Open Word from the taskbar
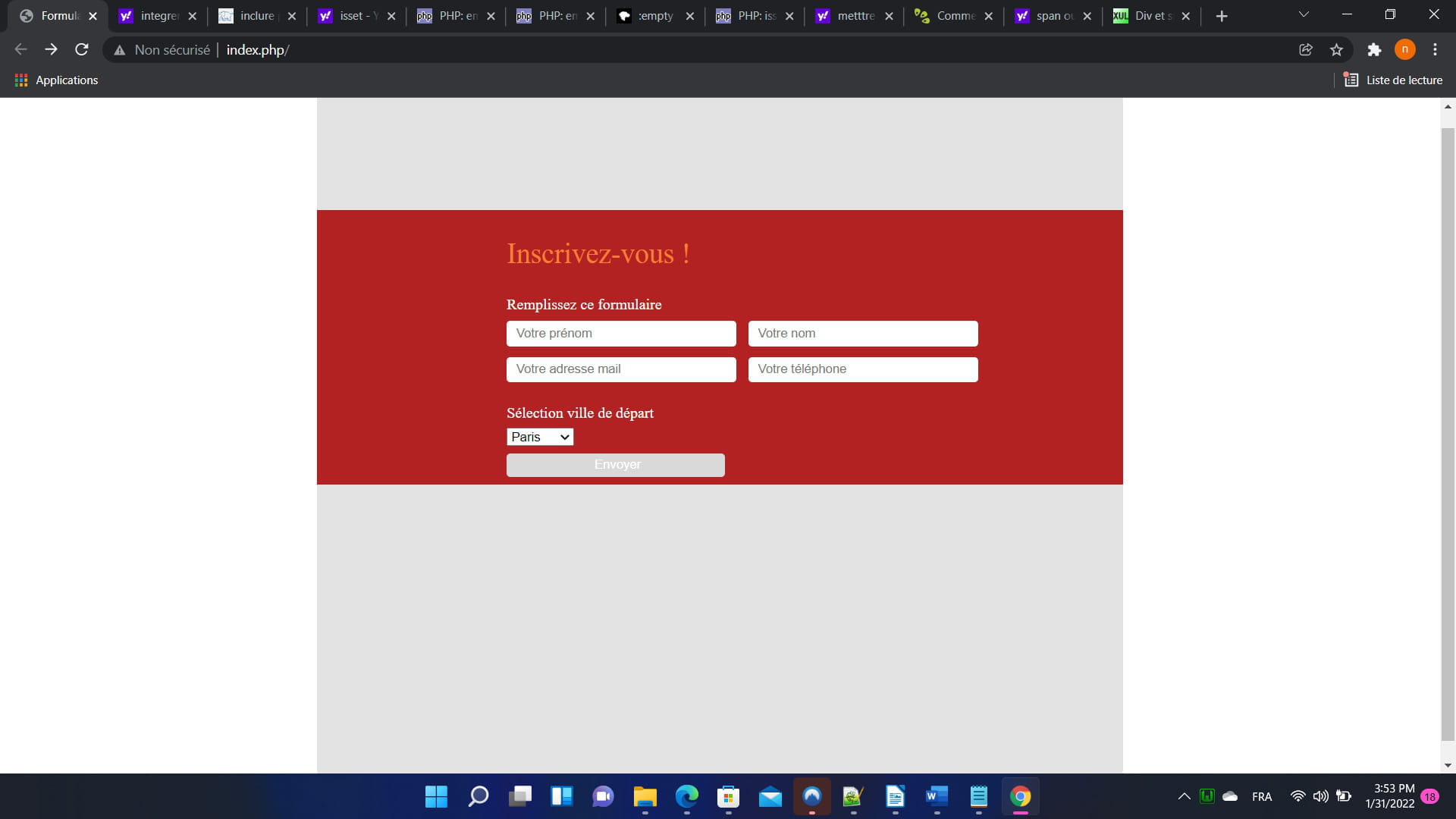 click(x=937, y=796)
